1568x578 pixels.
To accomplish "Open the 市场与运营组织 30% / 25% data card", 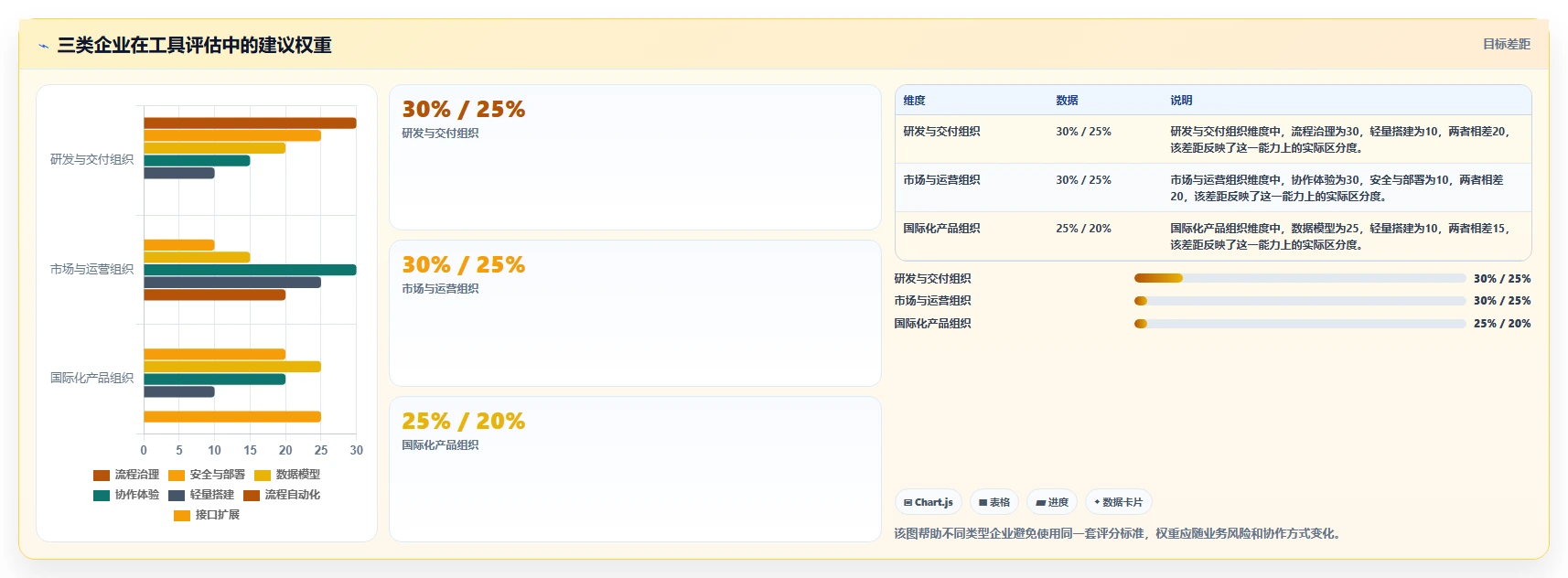I will [x=635, y=313].
